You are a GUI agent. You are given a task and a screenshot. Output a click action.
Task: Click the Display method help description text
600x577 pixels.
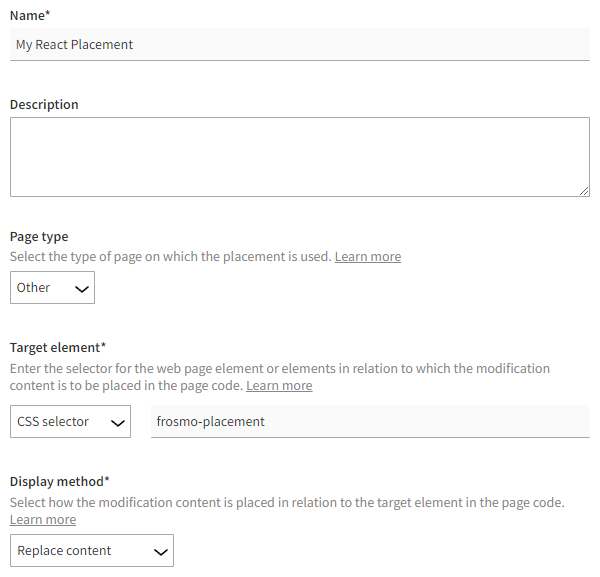click(x=287, y=502)
